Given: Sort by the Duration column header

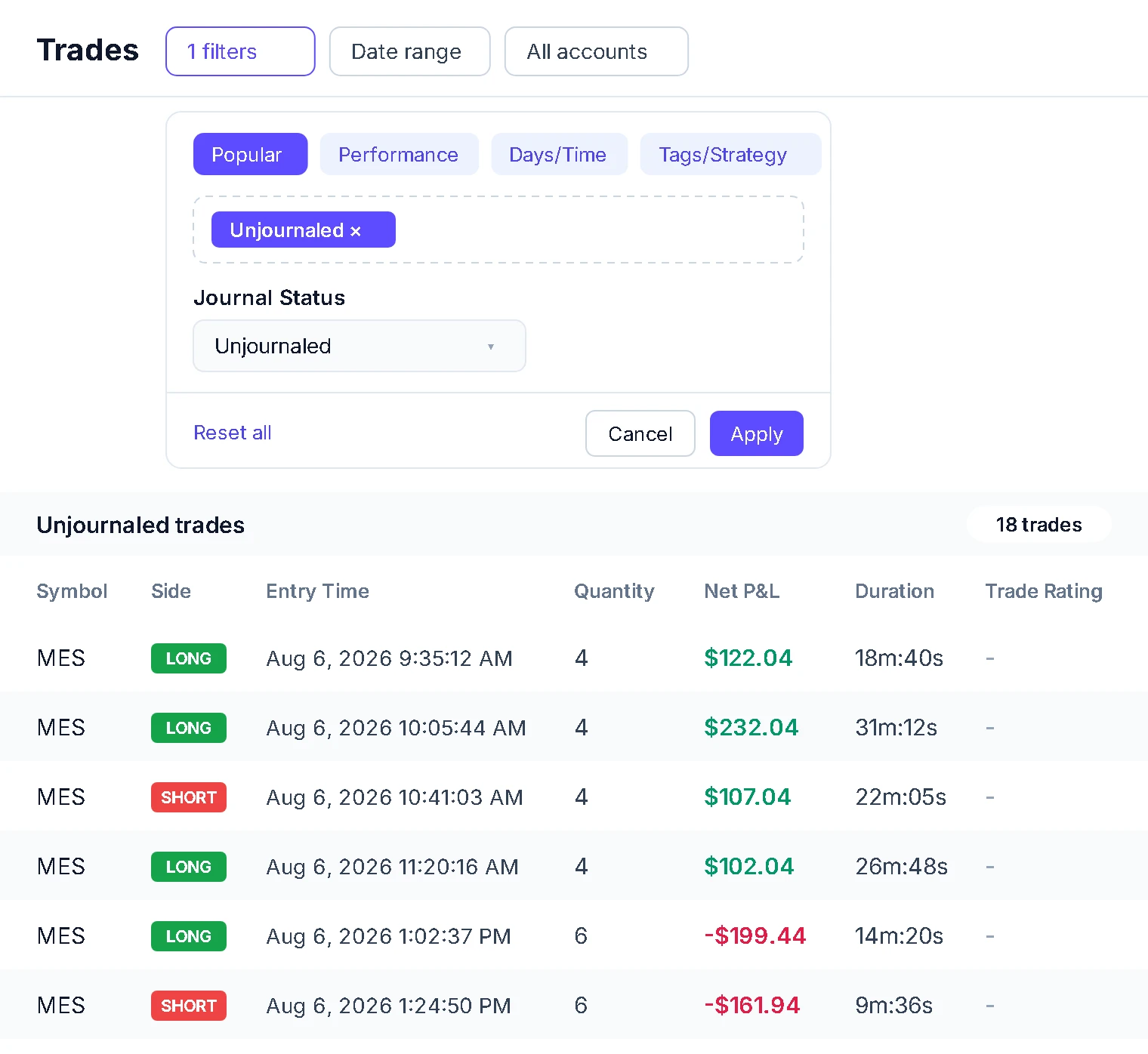Looking at the screenshot, I should pos(894,591).
